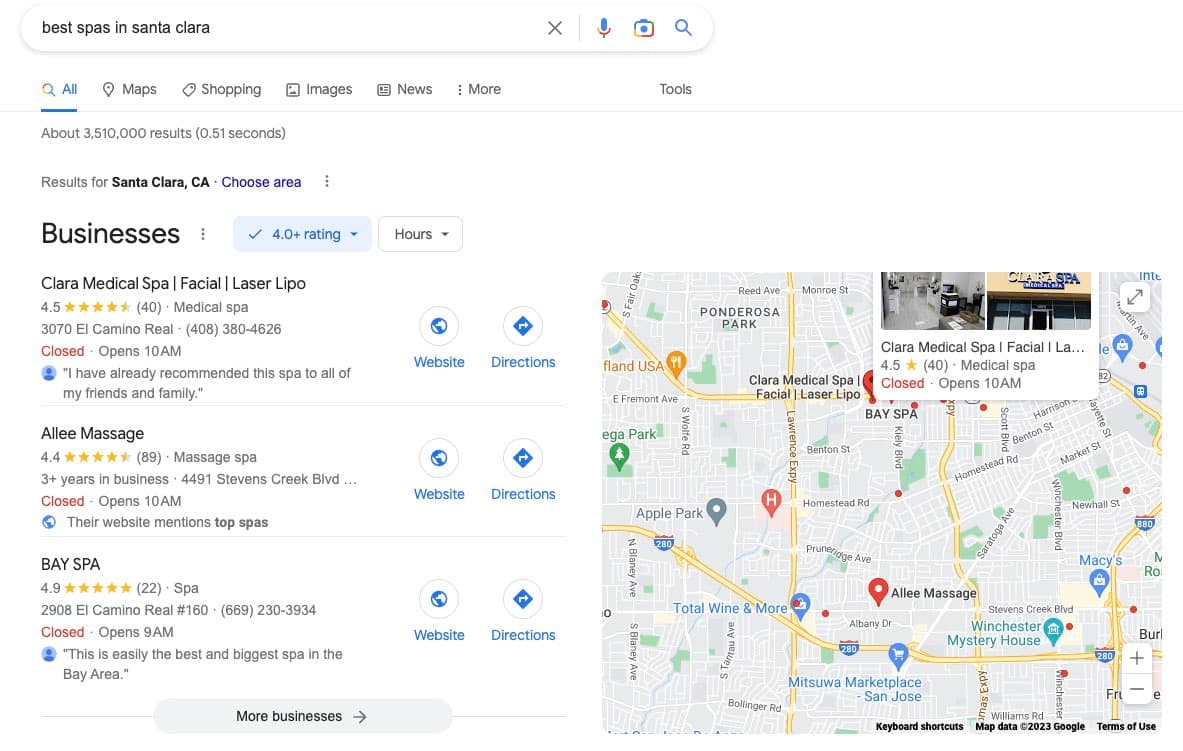Image resolution: width=1183 pixels, height=751 pixels.
Task: Open options menu beside Businesses heading
Action: pos(203,234)
